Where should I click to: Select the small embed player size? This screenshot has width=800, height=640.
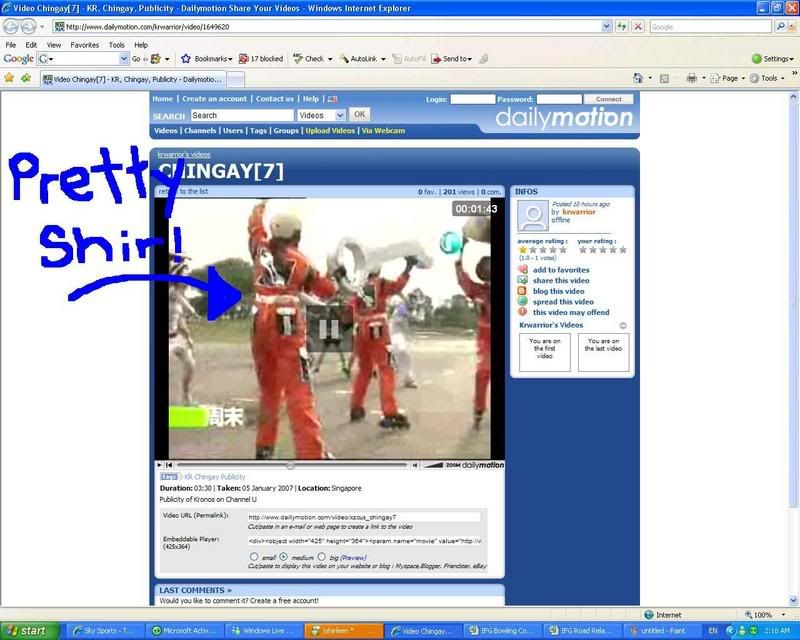tap(253, 556)
